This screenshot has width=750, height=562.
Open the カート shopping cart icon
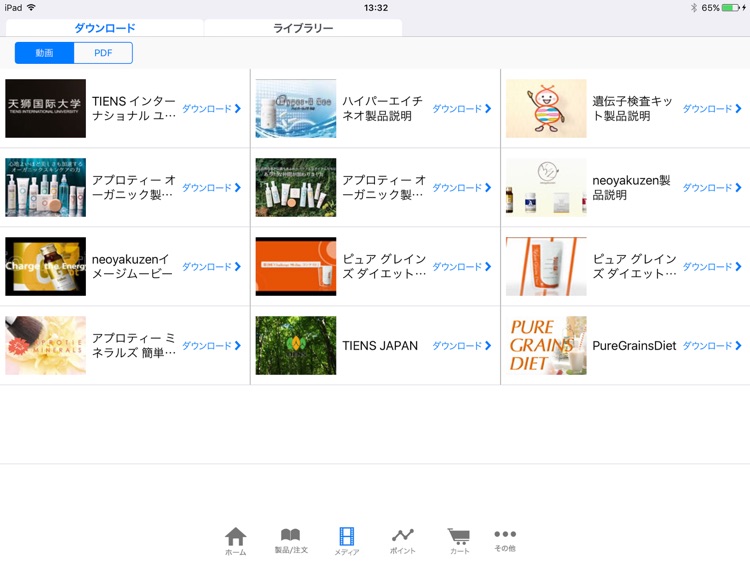click(x=459, y=541)
